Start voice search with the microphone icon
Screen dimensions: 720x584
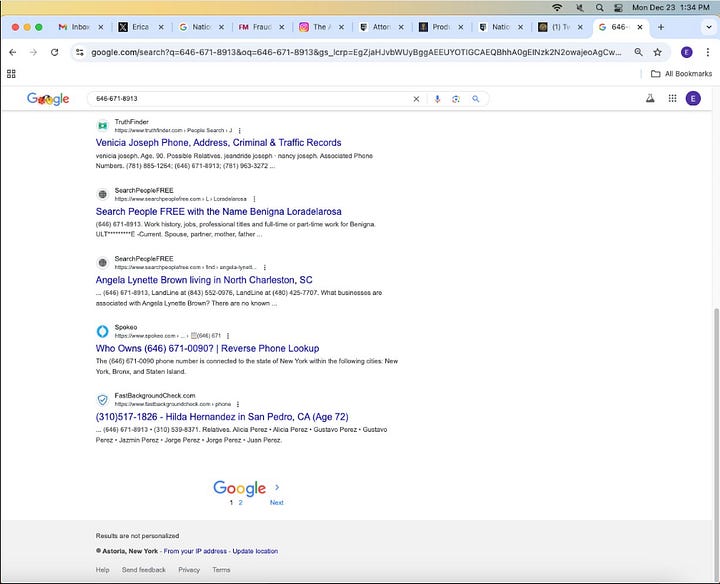[x=437, y=99]
